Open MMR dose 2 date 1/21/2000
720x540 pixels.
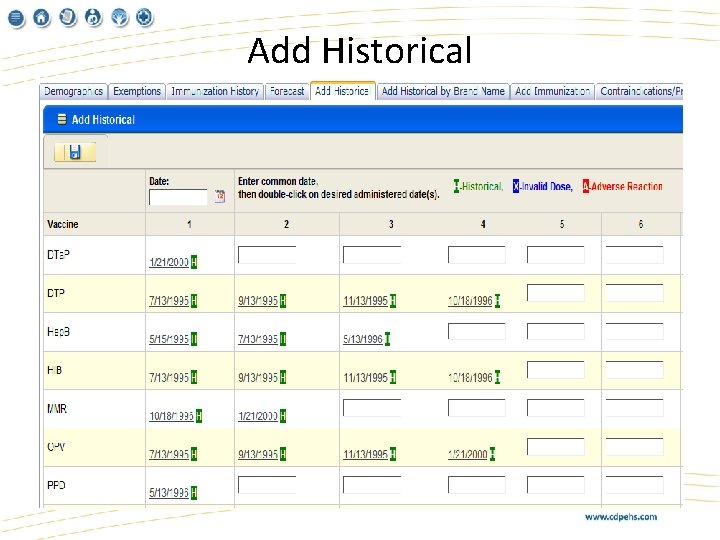258,416
